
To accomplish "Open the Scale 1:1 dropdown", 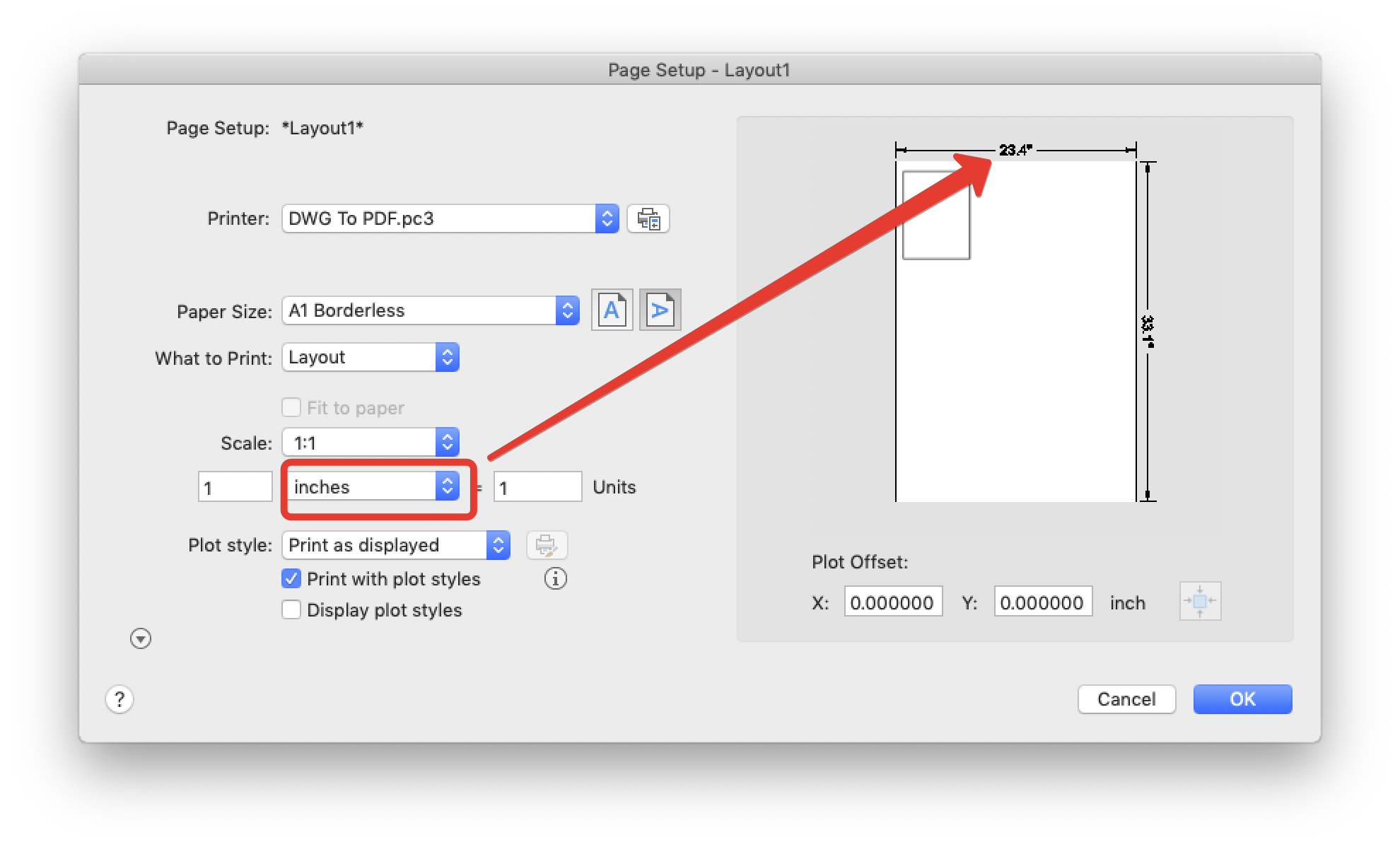I will coord(371,443).
